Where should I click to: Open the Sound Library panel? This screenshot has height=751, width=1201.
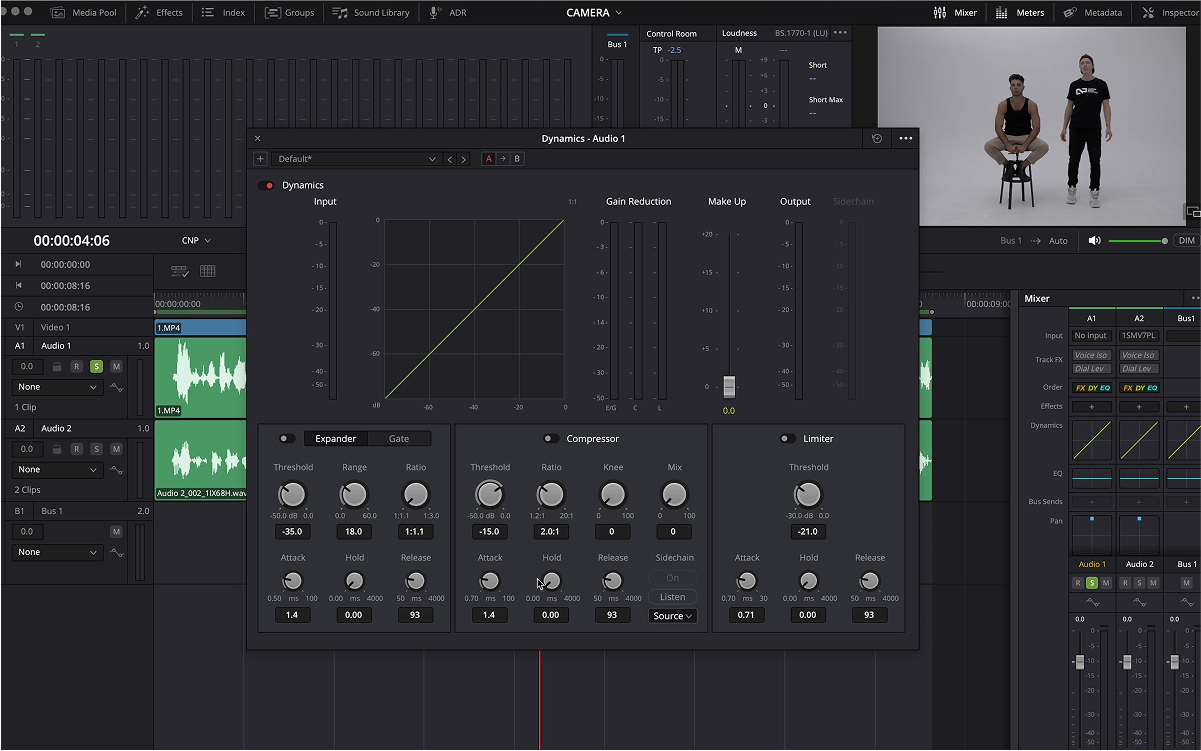coord(371,13)
